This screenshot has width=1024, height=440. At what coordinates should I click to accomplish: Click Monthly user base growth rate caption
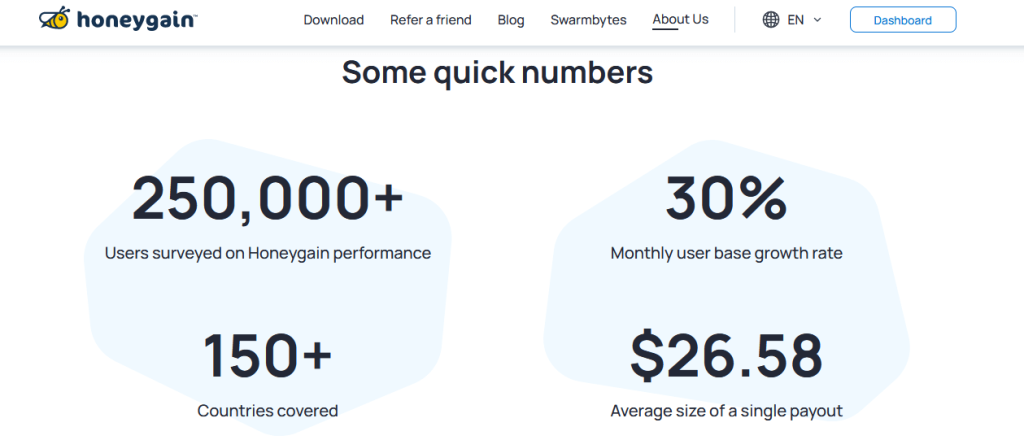click(x=726, y=253)
